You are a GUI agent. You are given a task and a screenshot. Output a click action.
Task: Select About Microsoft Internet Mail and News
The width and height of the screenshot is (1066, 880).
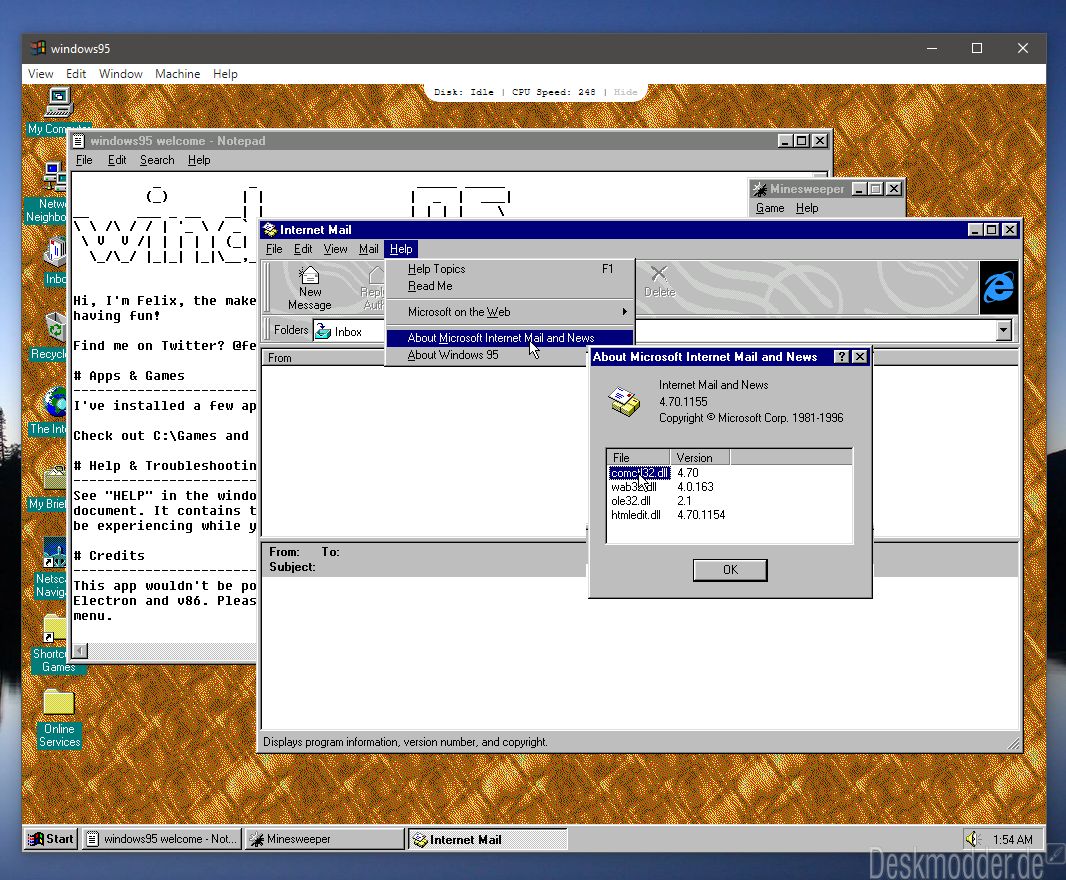click(x=510, y=338)
